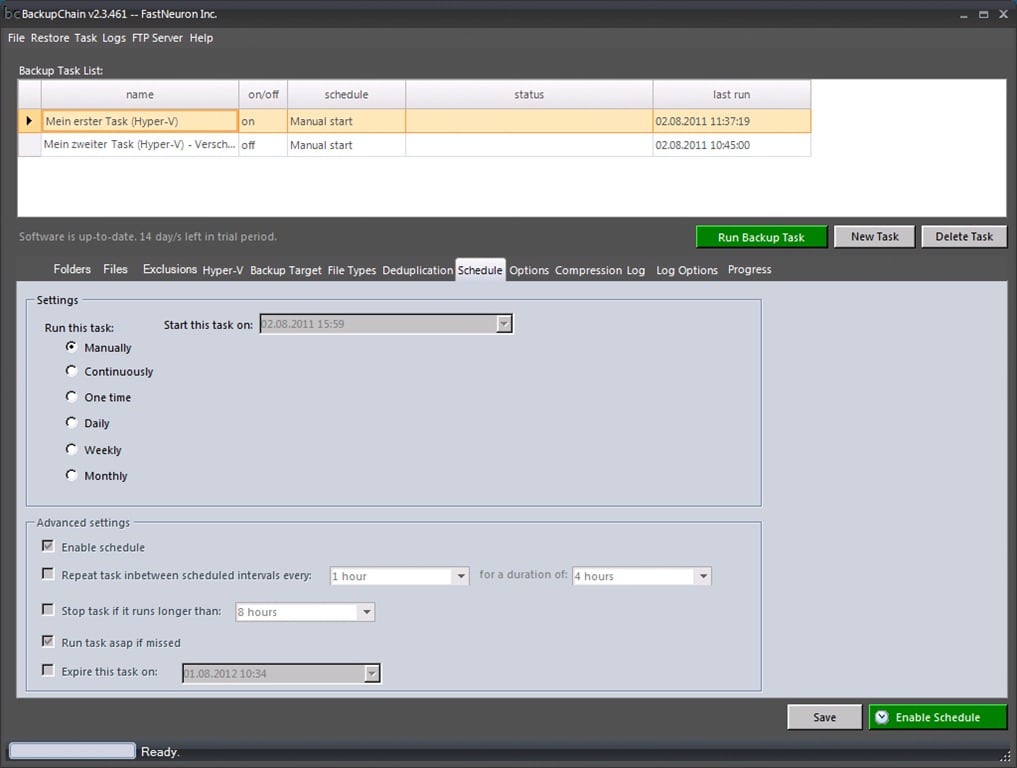The height and width of the screenshot is (768, 1017).
Task: Click the last run column header
Action: 732,94
